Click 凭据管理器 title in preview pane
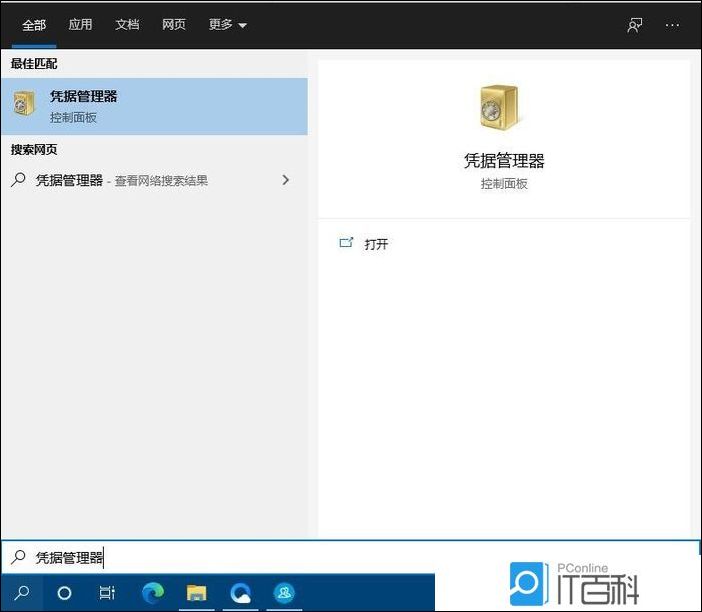The image size is (702, 612). click(504, 161)
